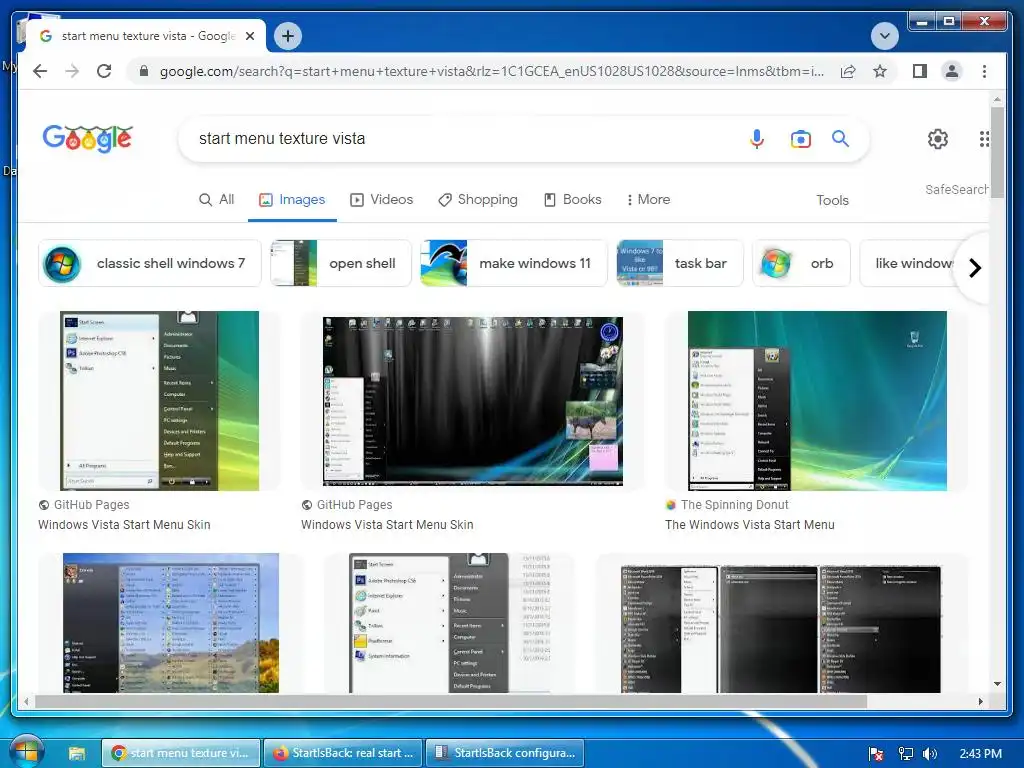Open Google quick settings gear
Image resolution: width=1024 pixels, height=768 pixels.
pos(938,138)
